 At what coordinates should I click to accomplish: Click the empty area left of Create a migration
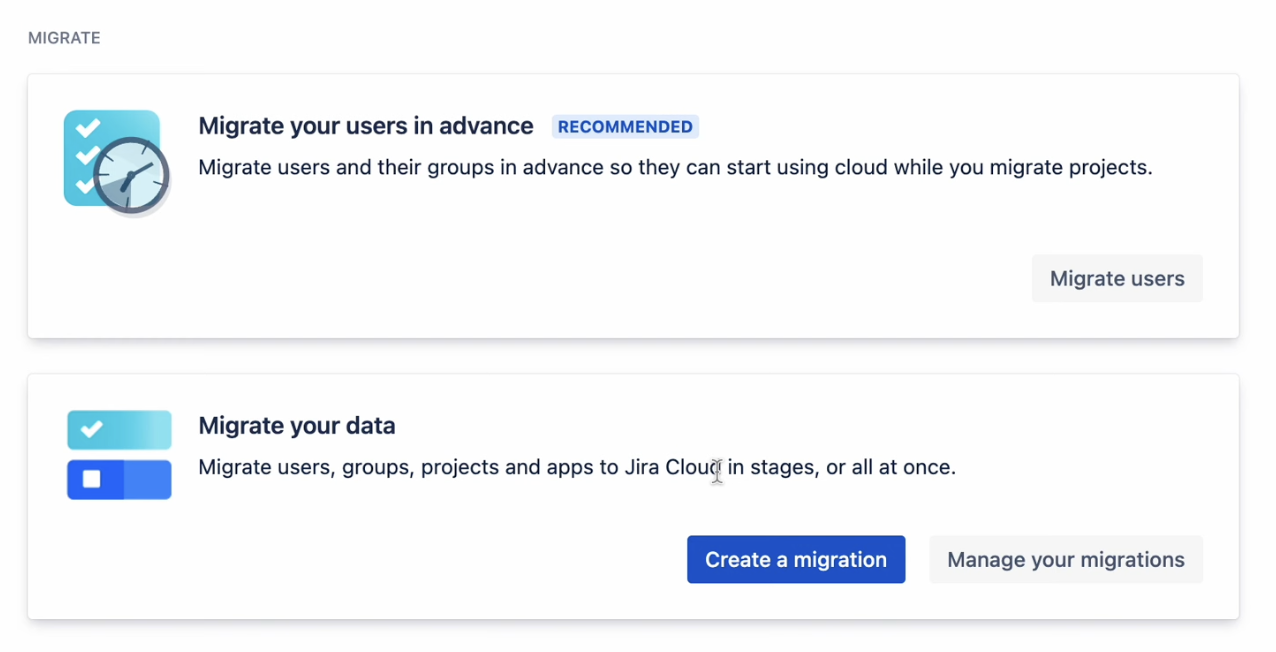pyautogui.click(x=400, y=560)
